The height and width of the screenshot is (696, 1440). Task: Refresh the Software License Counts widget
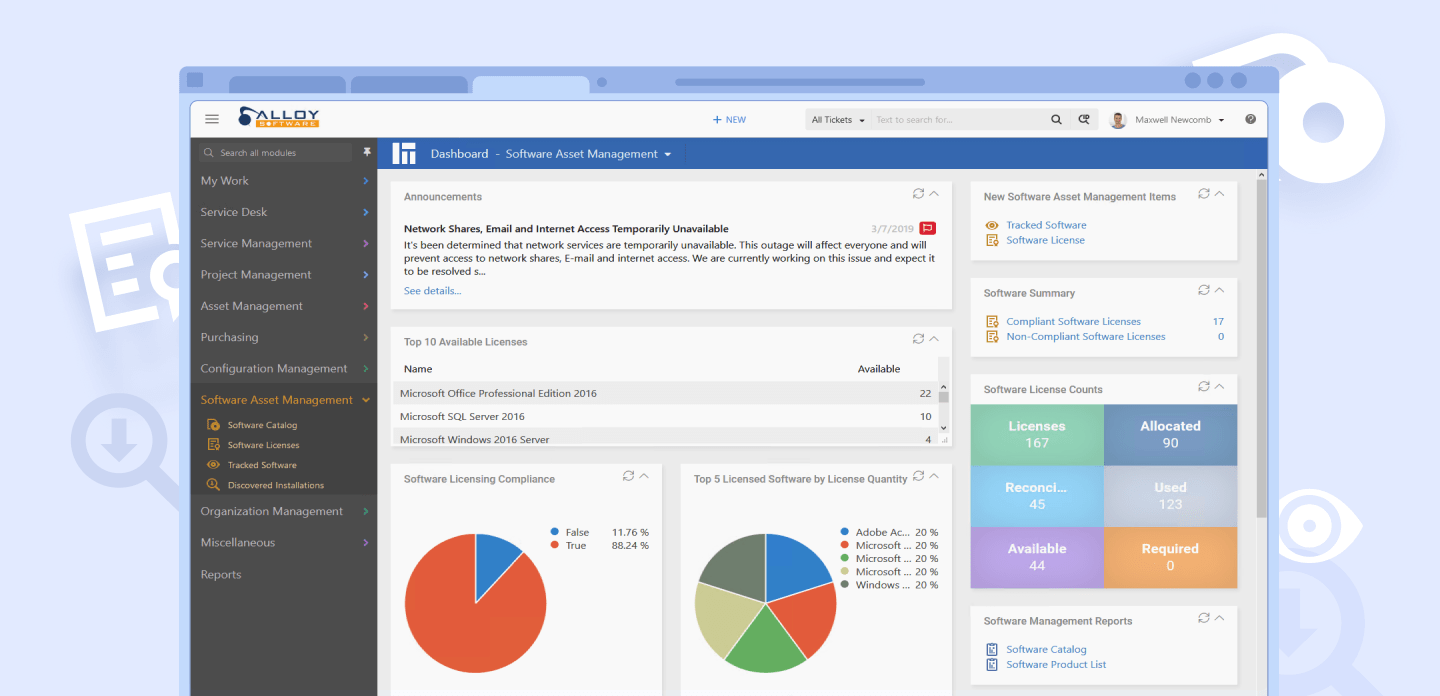coord(1203,387)
